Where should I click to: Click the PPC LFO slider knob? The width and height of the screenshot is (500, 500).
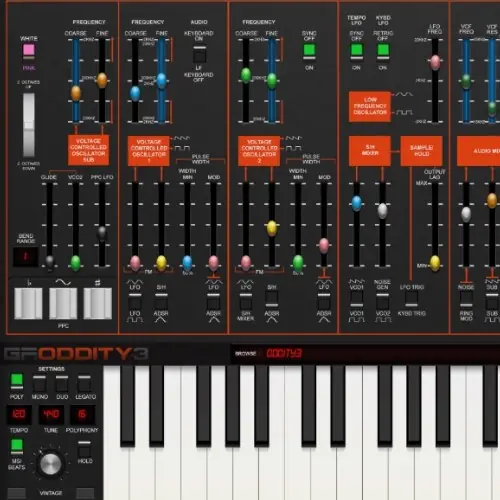coord(102,232)
